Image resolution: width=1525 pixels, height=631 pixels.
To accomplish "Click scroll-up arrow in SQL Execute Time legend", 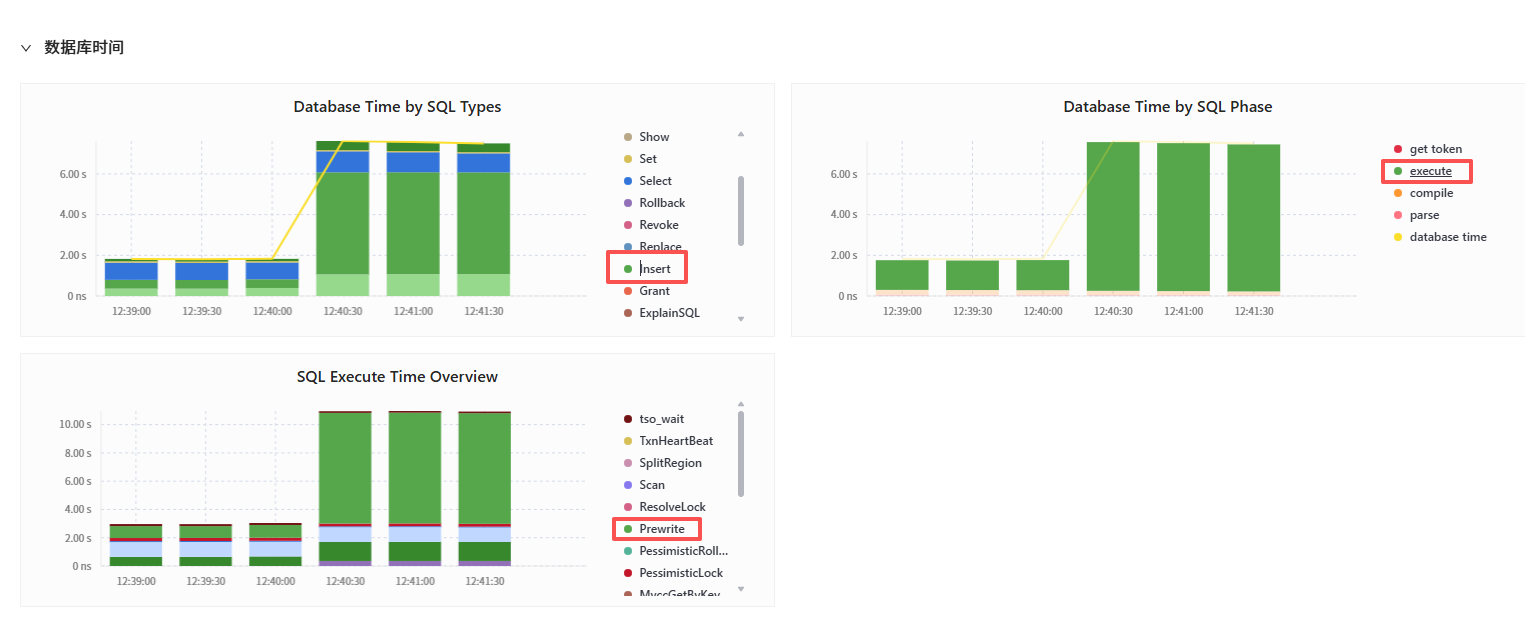I will (x=741, y=404).
